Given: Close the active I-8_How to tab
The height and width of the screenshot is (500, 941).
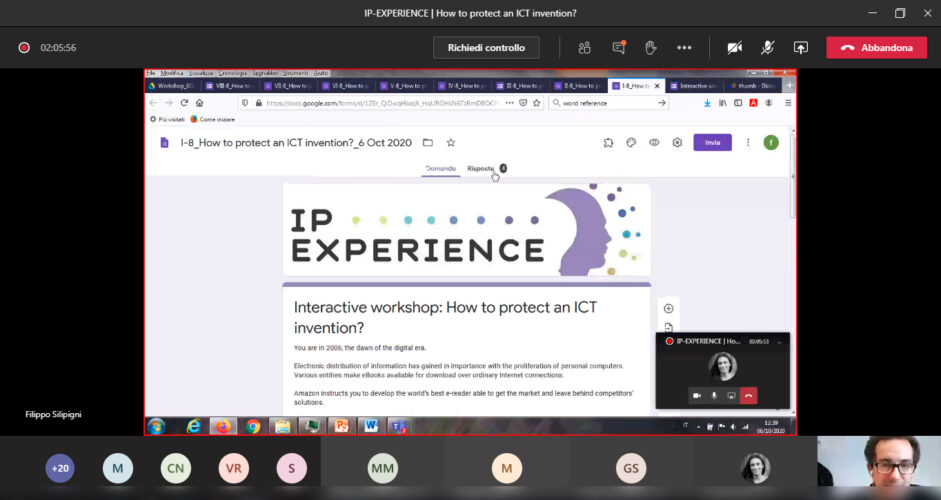Looking at the screenshot, I should pyautogui.click(x=657, y=86).
